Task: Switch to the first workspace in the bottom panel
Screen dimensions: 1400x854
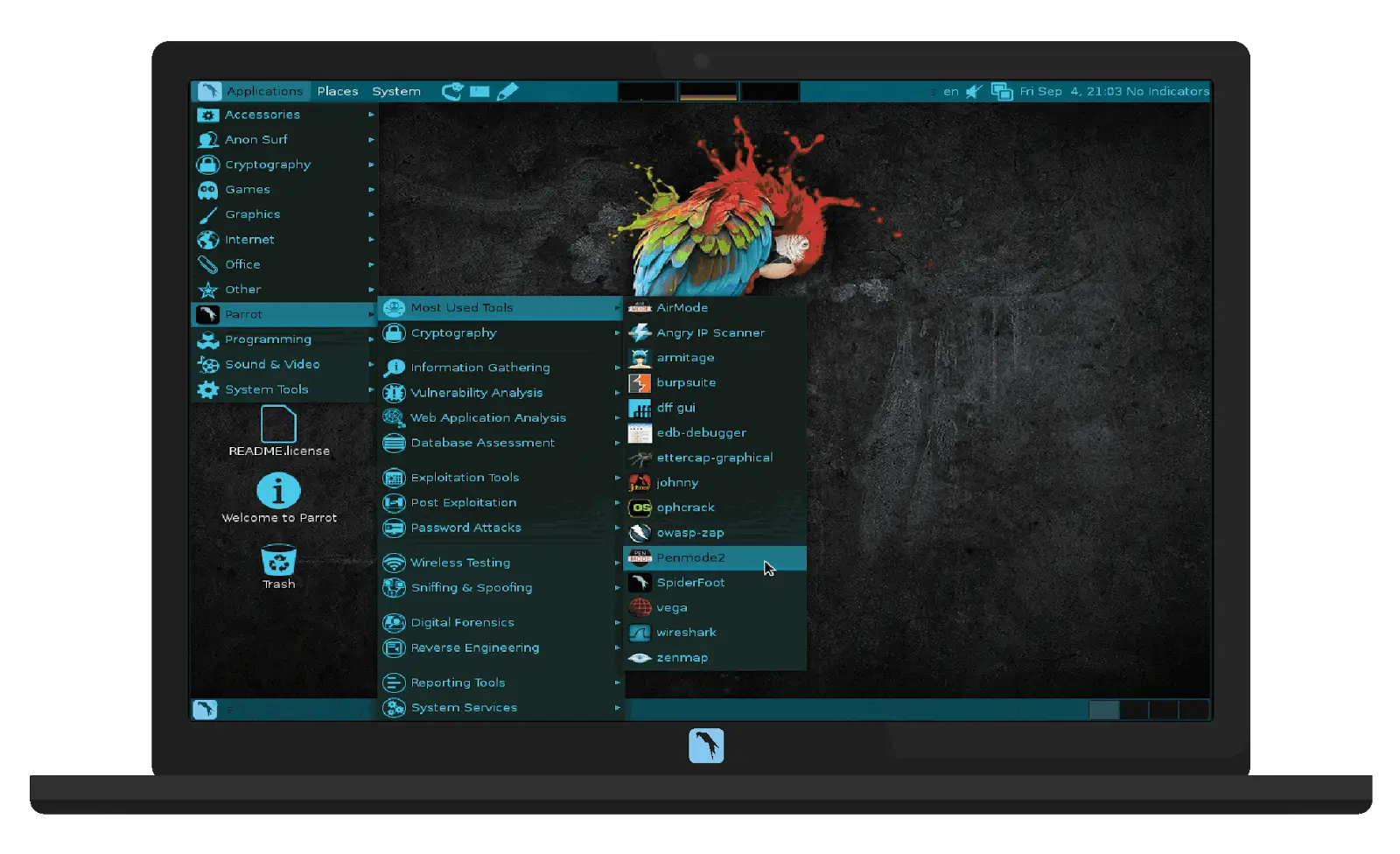Action: pyautogui.click(x=1104, y=710)
